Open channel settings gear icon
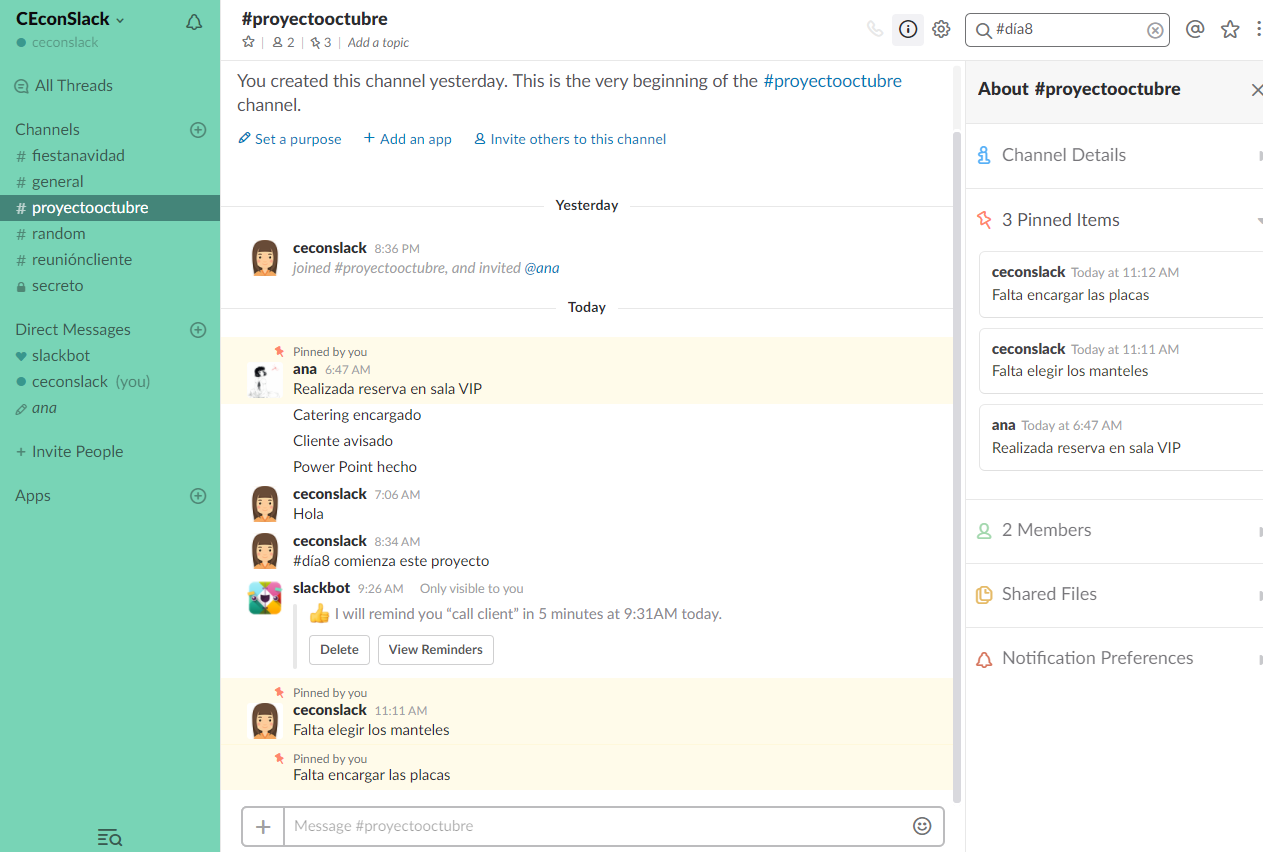The height and width of the screenshot is (852, 1263). pos(941,29)
